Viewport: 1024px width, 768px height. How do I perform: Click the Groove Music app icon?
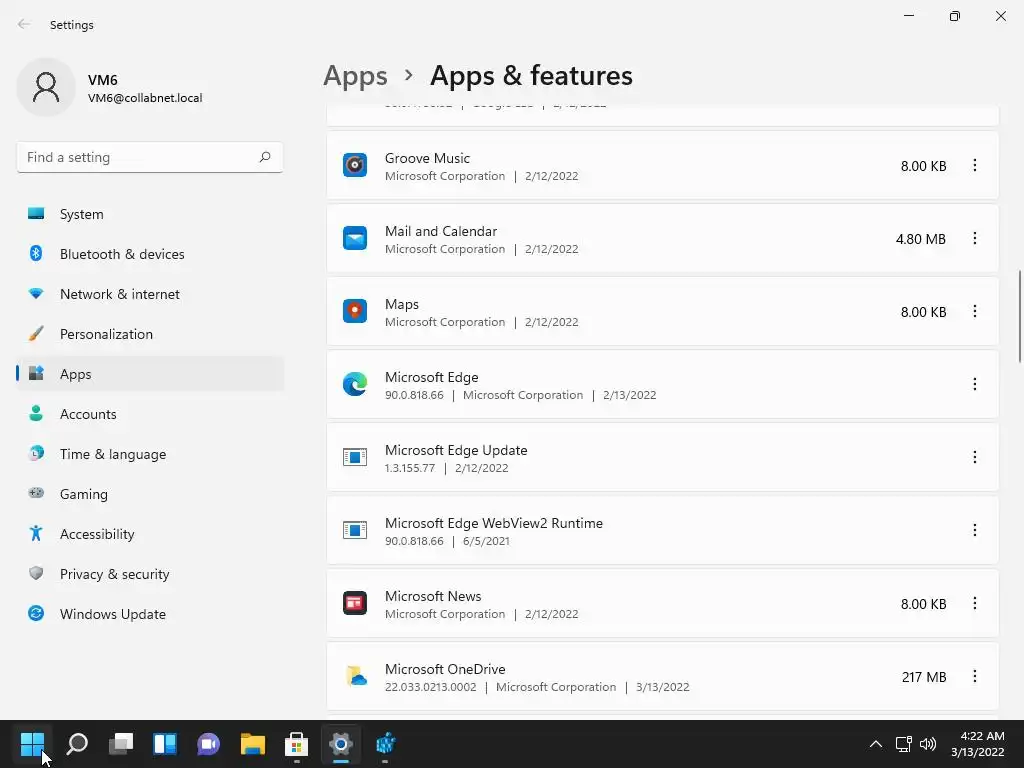coord(355,165)
